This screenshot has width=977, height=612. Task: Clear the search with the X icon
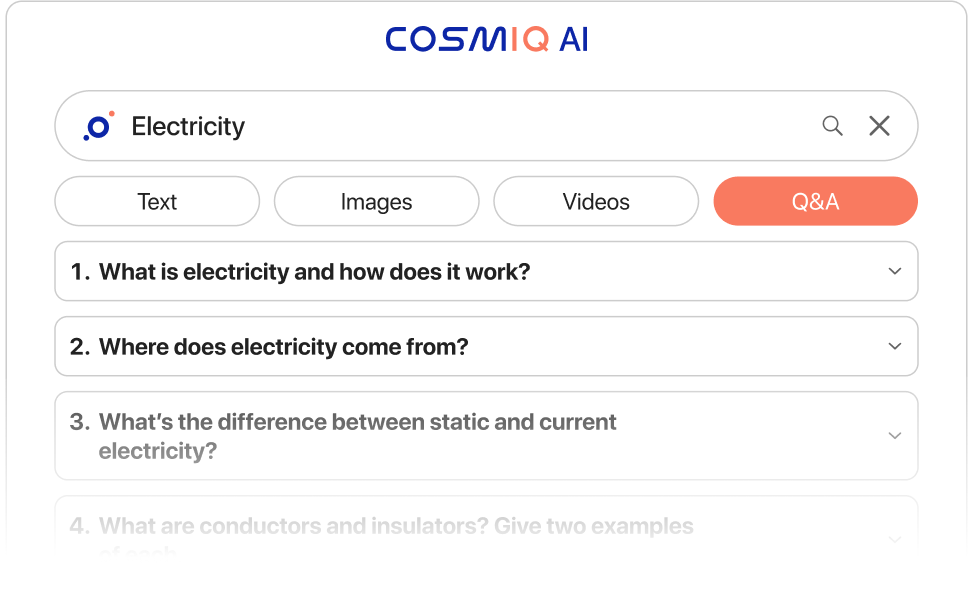pyautogui.click(x=879, y=126)
